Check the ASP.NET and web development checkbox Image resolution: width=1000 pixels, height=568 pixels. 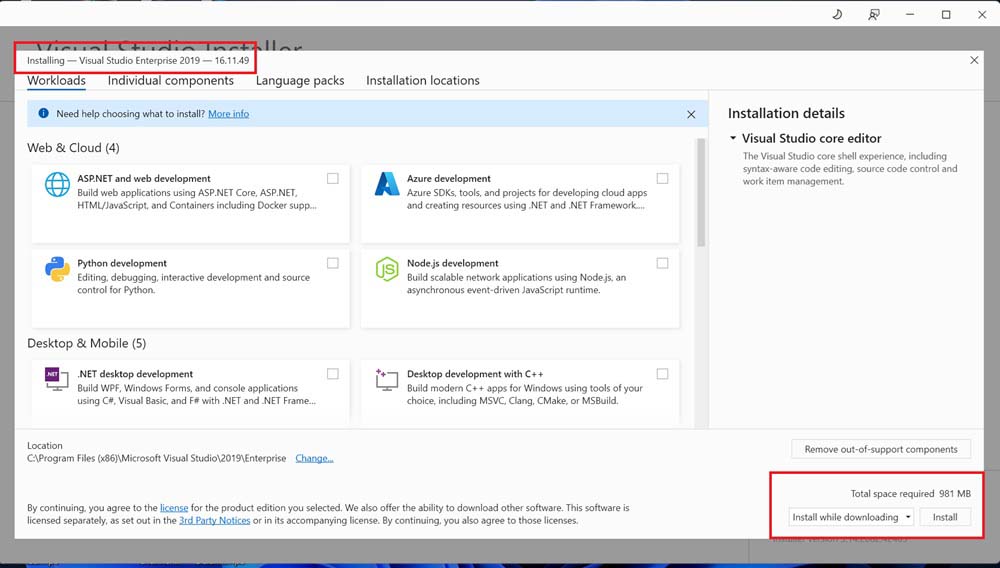[x=332, y=179]
